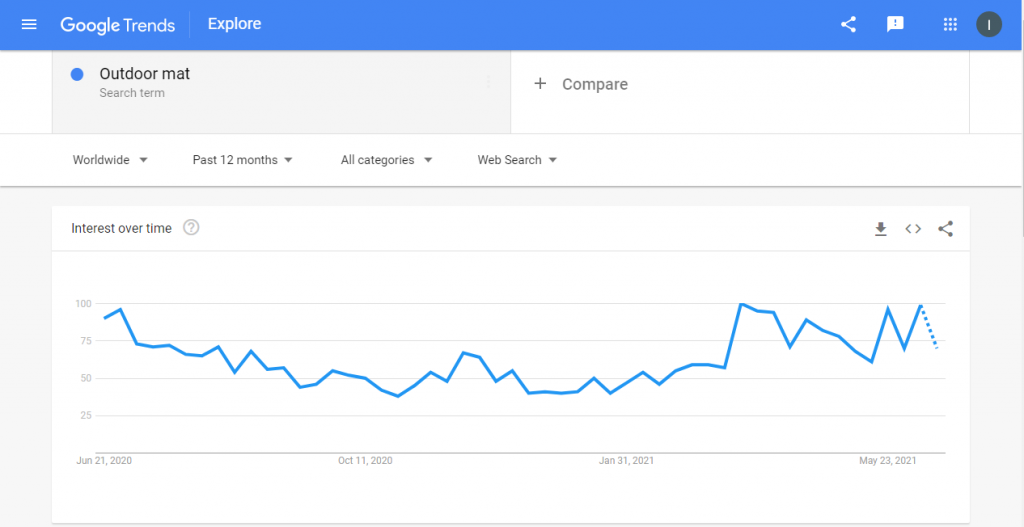
Task: Open the send feedback icon
Action: [x=895, y=25]
